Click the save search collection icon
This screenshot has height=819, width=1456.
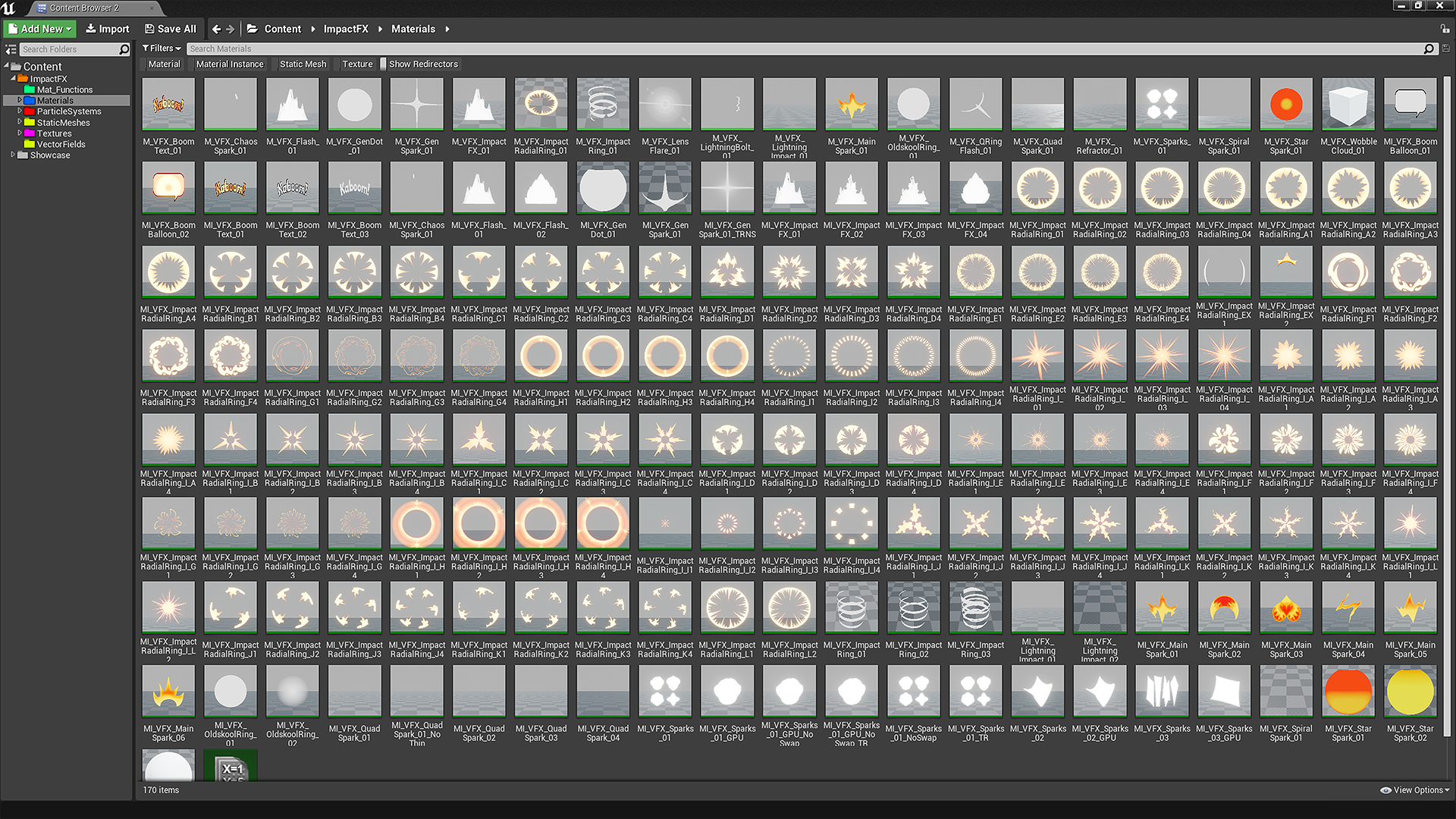(x=1445, y=49)
